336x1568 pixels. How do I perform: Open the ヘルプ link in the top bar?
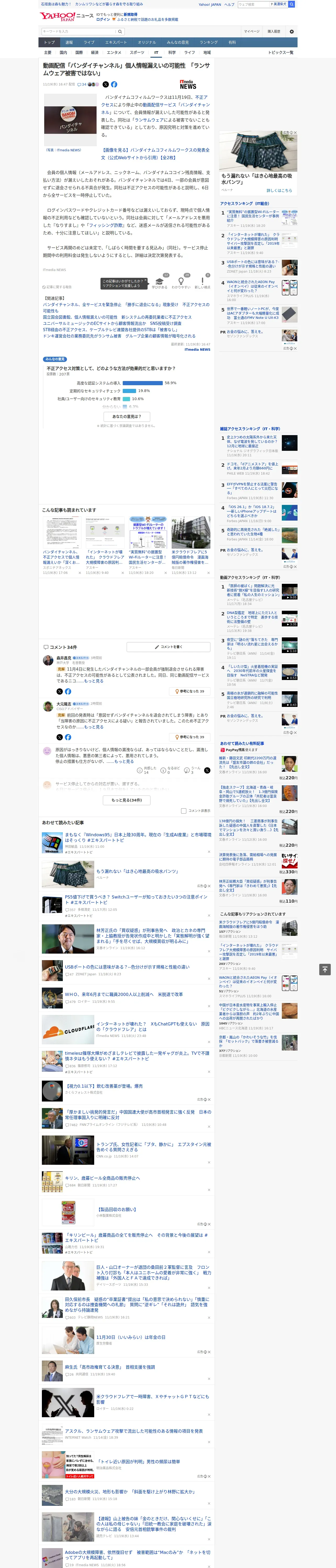[229, 4]
